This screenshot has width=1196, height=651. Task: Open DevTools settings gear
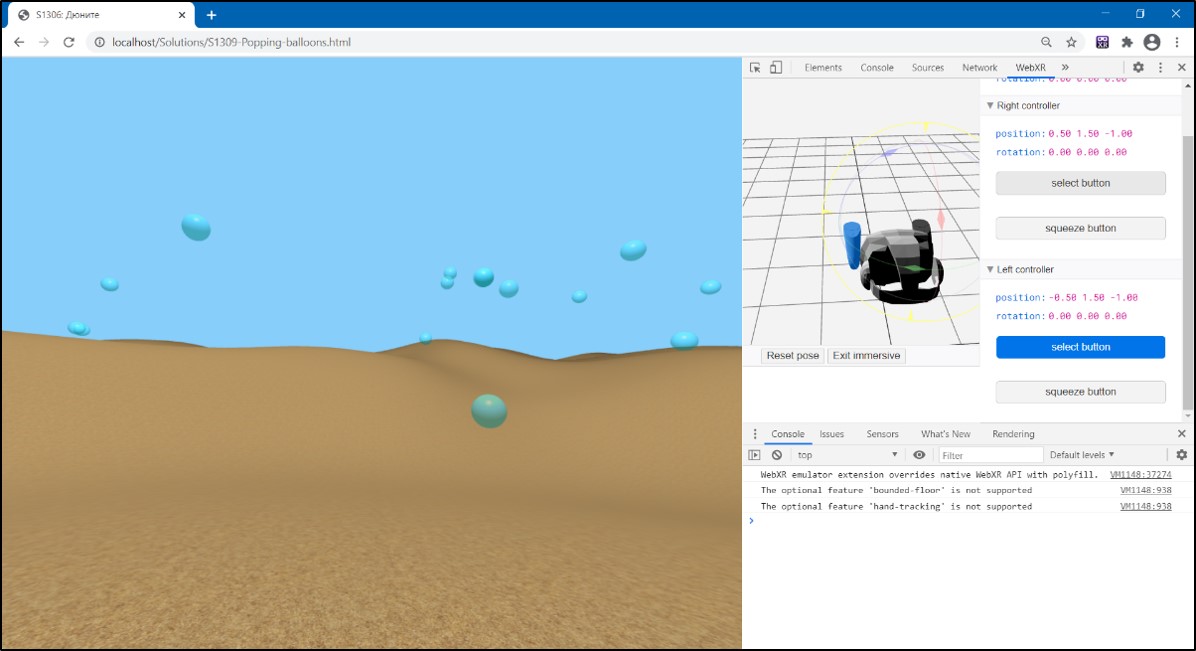[1138, 68]
